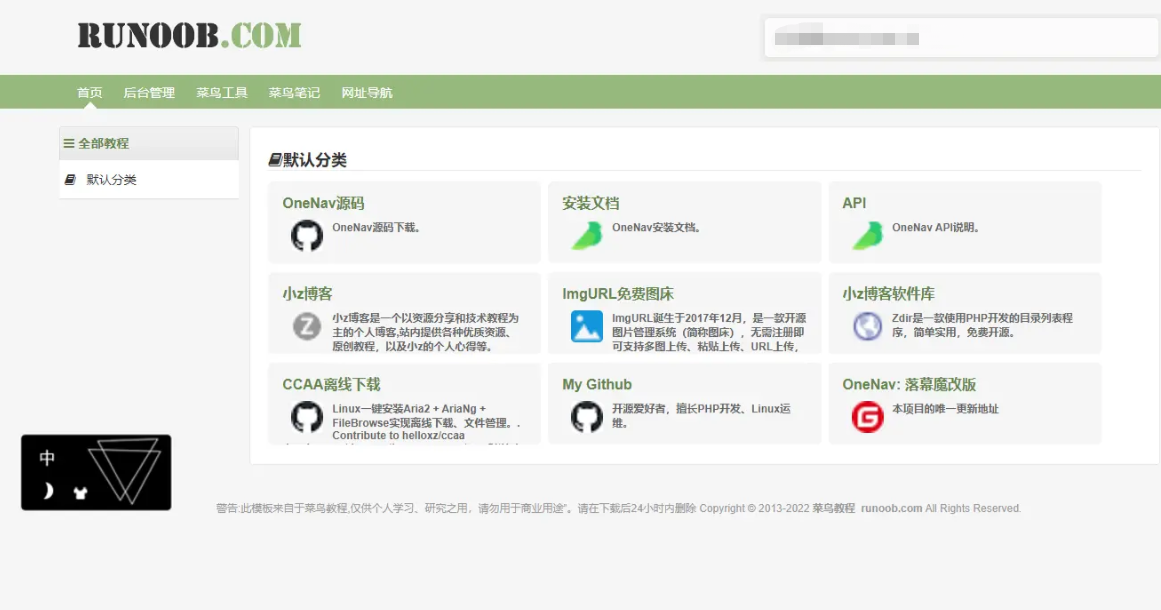This screenshot has height=610, width=1161.
Task: Click the text "OneNav API说明。"
Action: 935,227
